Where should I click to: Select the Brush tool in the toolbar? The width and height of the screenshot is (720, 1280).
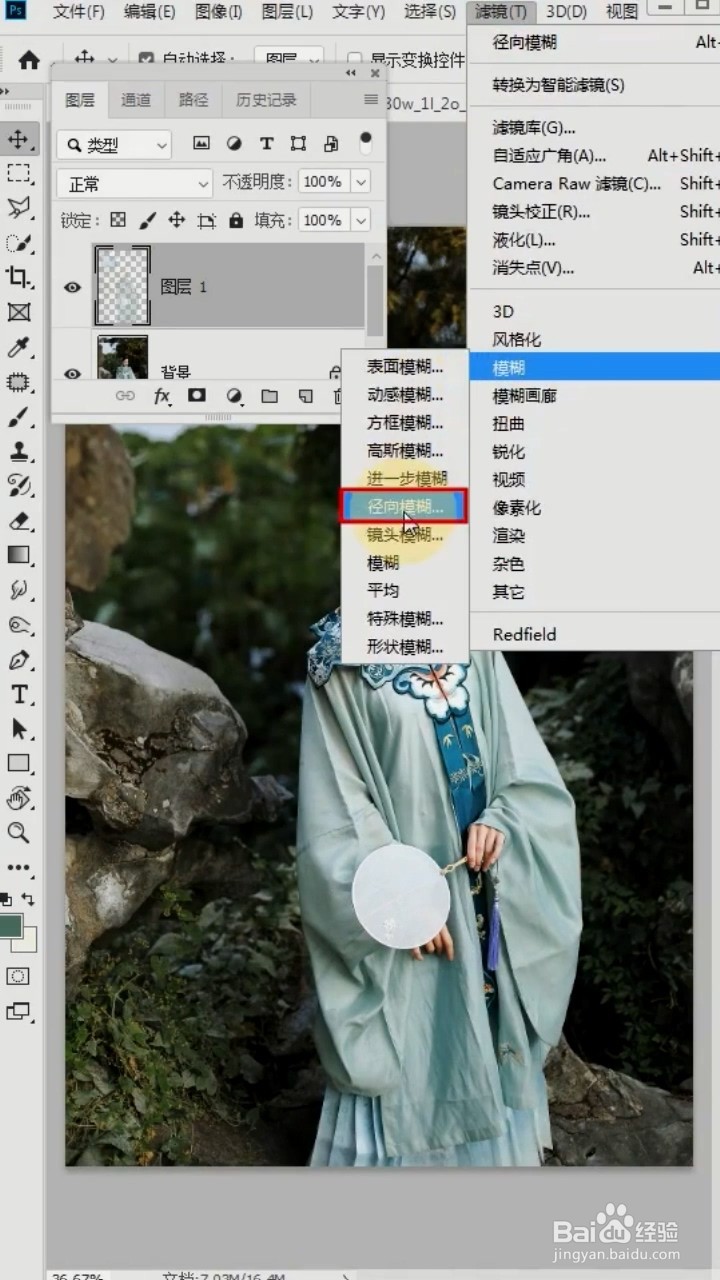pyautogui.click(x=19, y=416)
